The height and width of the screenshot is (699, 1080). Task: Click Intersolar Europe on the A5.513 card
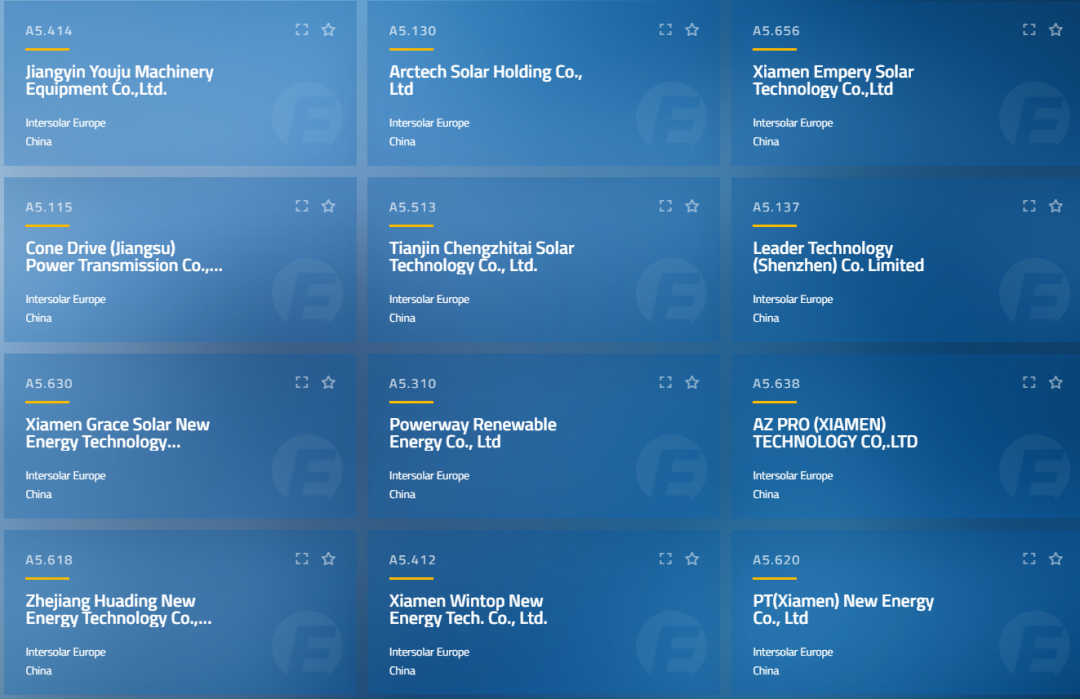click(x=429, y=299)
